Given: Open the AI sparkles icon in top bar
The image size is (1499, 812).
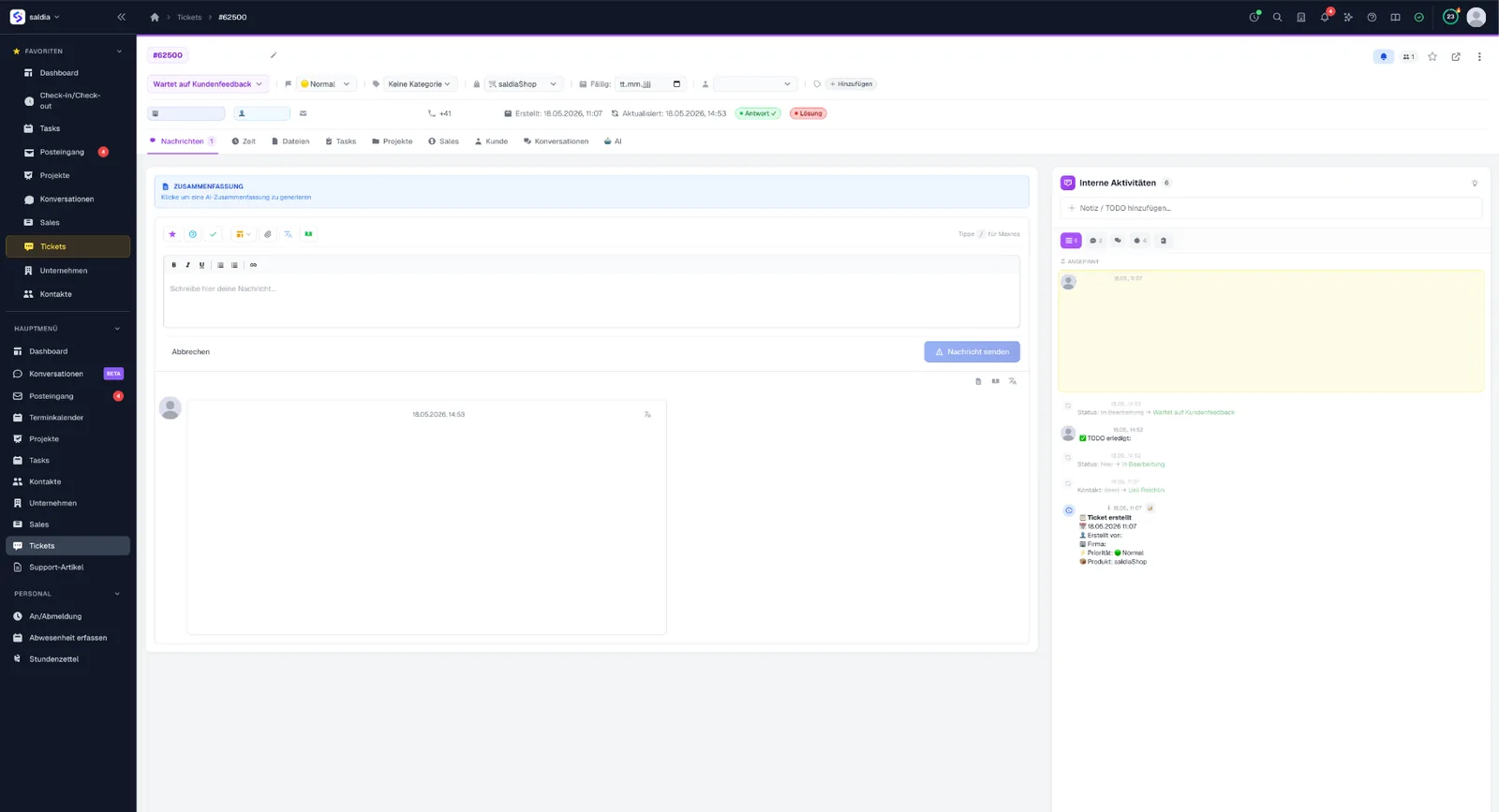Looking at the screenshot, I should point(1348,17).
